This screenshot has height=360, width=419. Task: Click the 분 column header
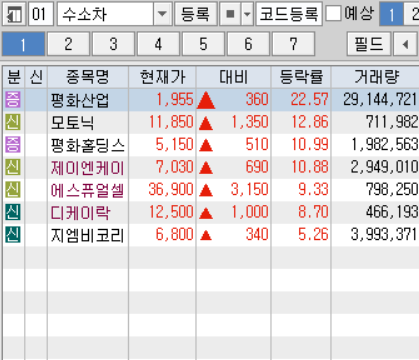coord(14,77)
